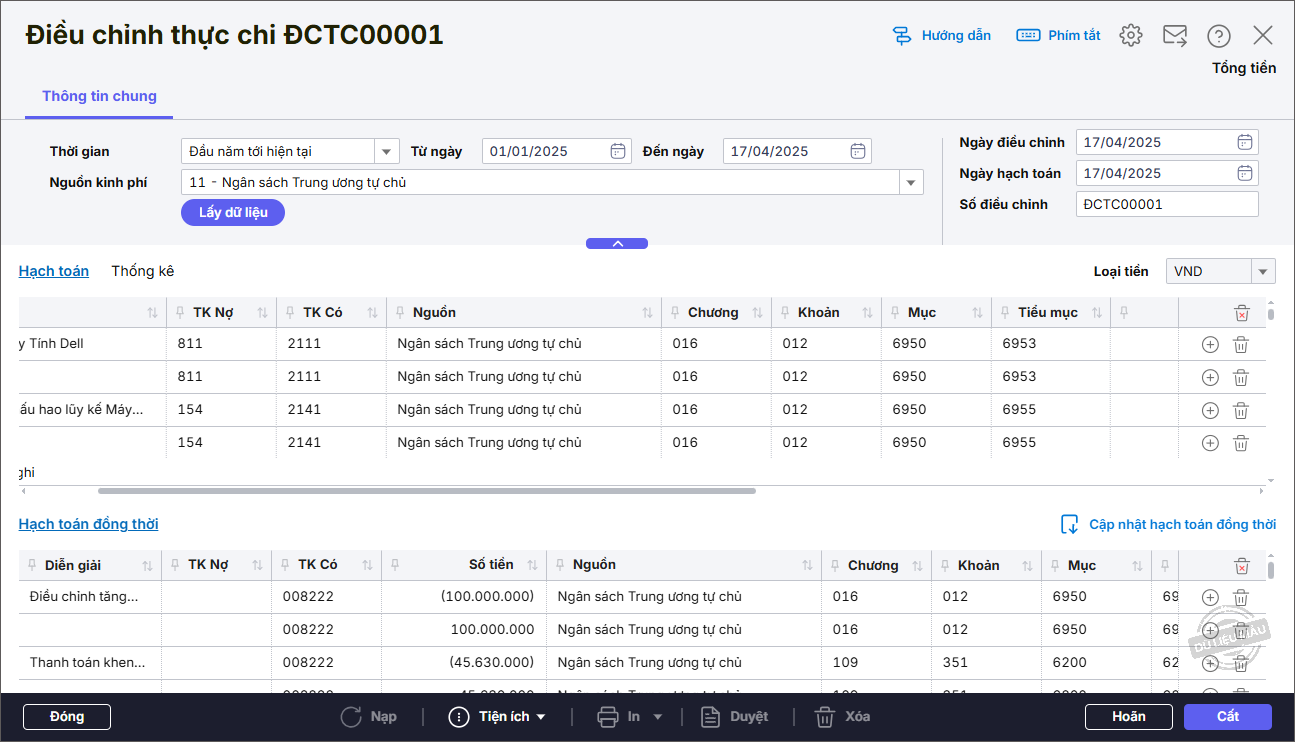Pin the TK Nợ column in Hạch toán
Image resolution: width=1295 pixels, height=742 pixels.
179,313
